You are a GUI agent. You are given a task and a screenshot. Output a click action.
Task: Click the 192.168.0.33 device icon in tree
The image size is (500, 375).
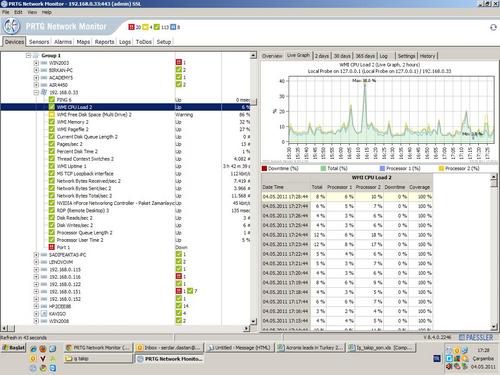(44, 92)
